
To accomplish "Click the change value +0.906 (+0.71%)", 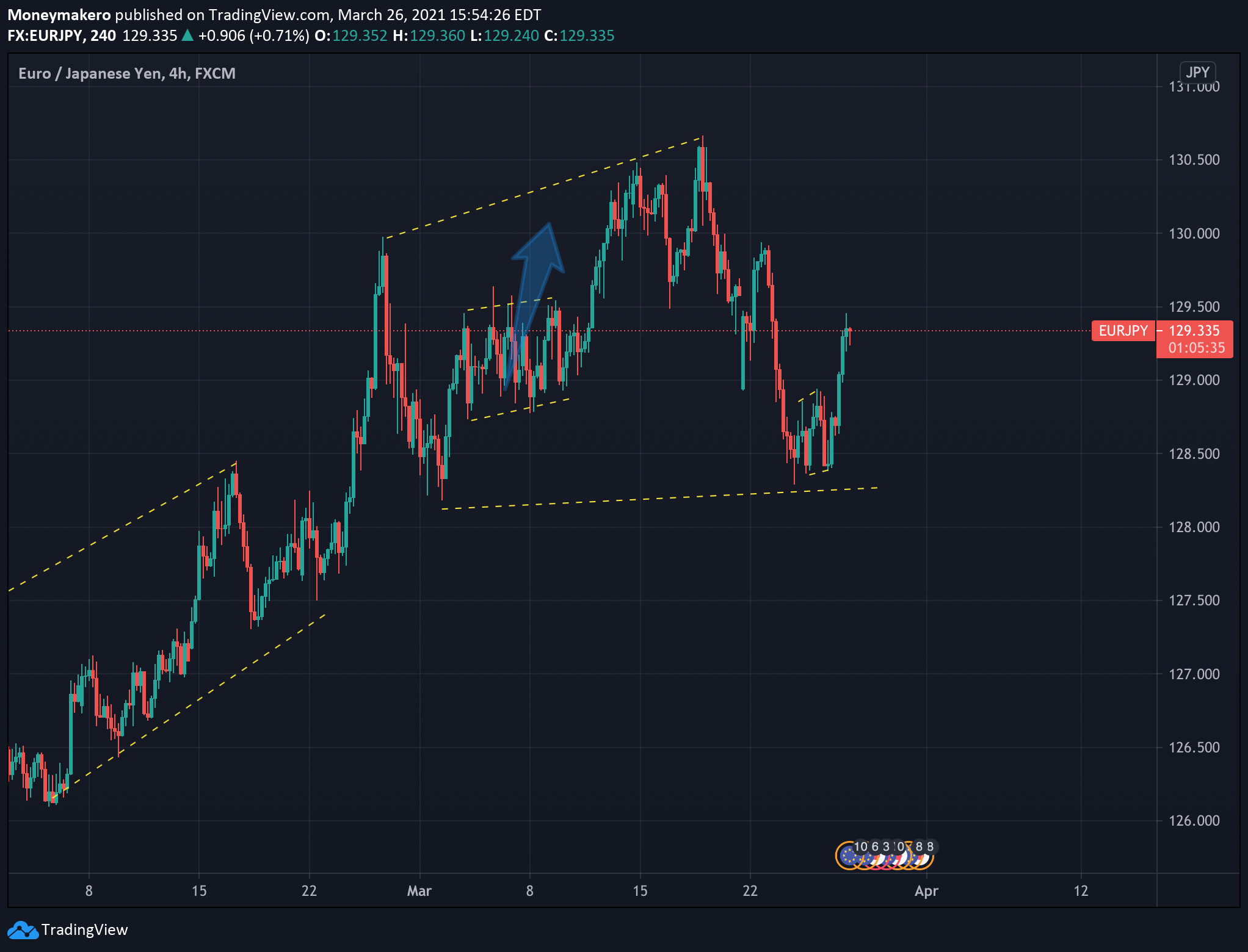I will tap(253, 35).
